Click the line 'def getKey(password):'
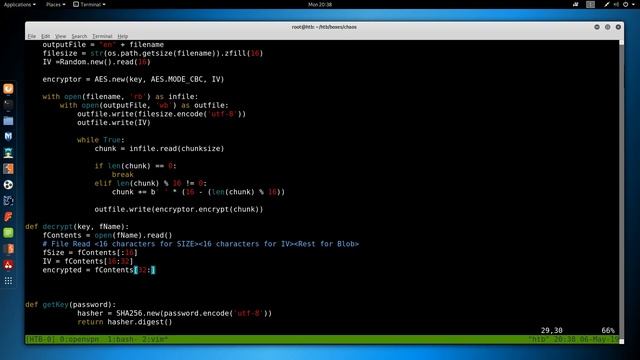Viewport: 640px width, 360px height. [x=71, y=305]
